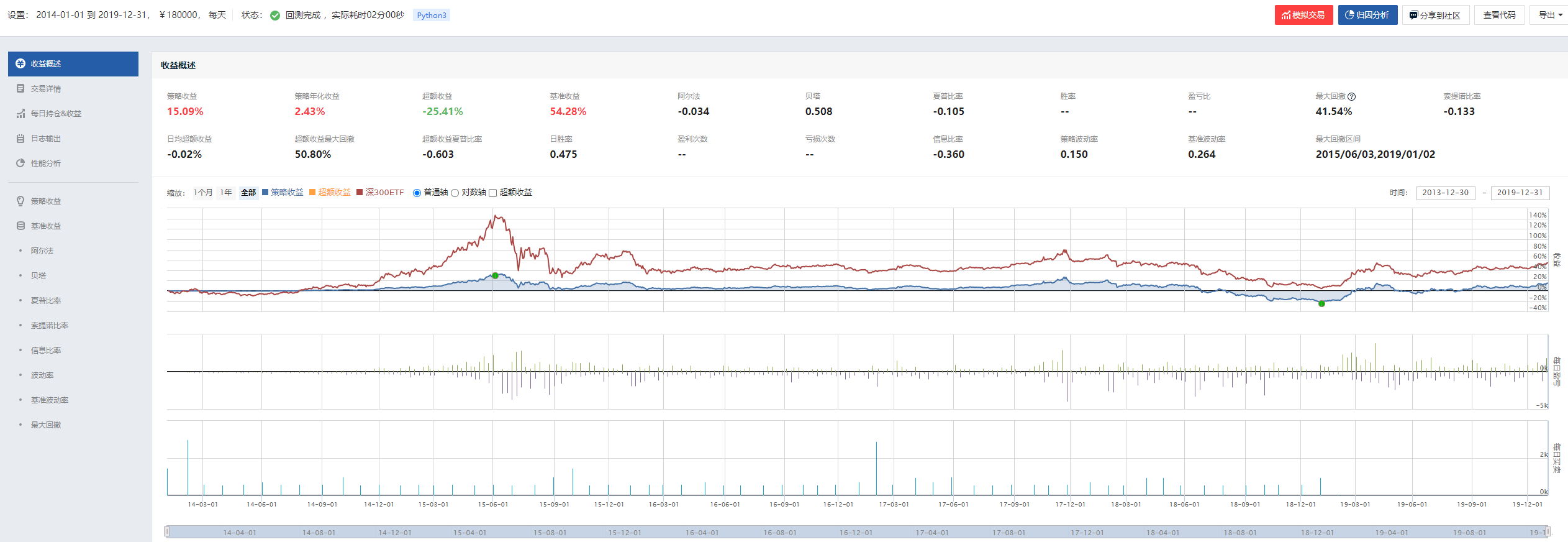Screen dimensions: 1568x542
Task: Click the end date field 2019-12-31
Action: click(1520, 193)
